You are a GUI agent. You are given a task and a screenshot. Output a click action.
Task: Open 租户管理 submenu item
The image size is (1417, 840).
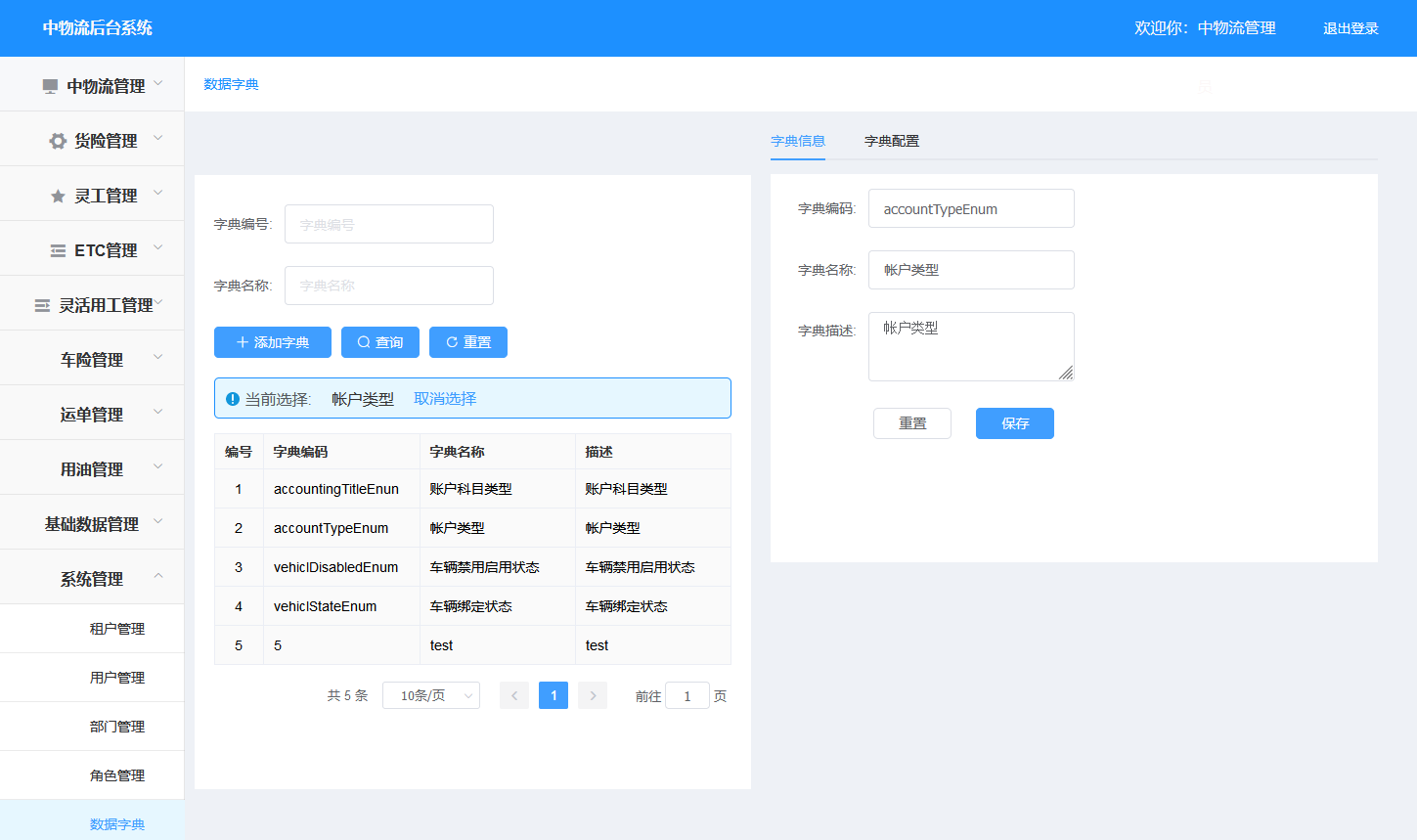[x=92, y=629]
